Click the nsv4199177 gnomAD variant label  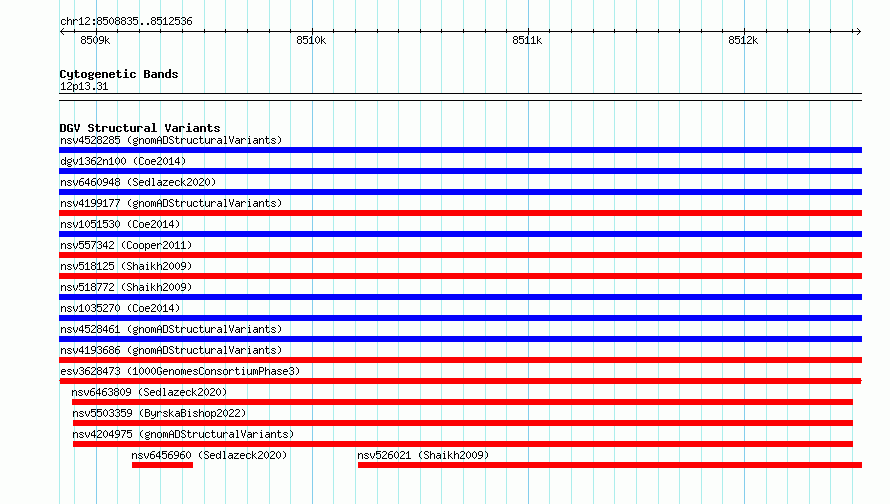pos(171,203)
